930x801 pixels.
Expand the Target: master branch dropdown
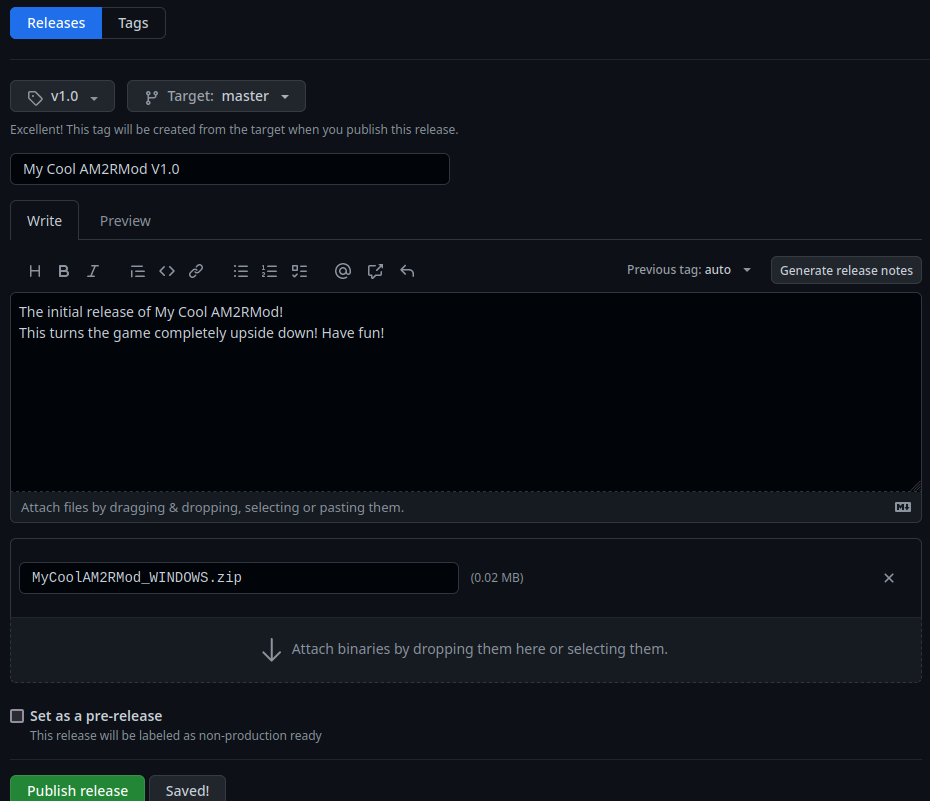[x=216, y=96]
